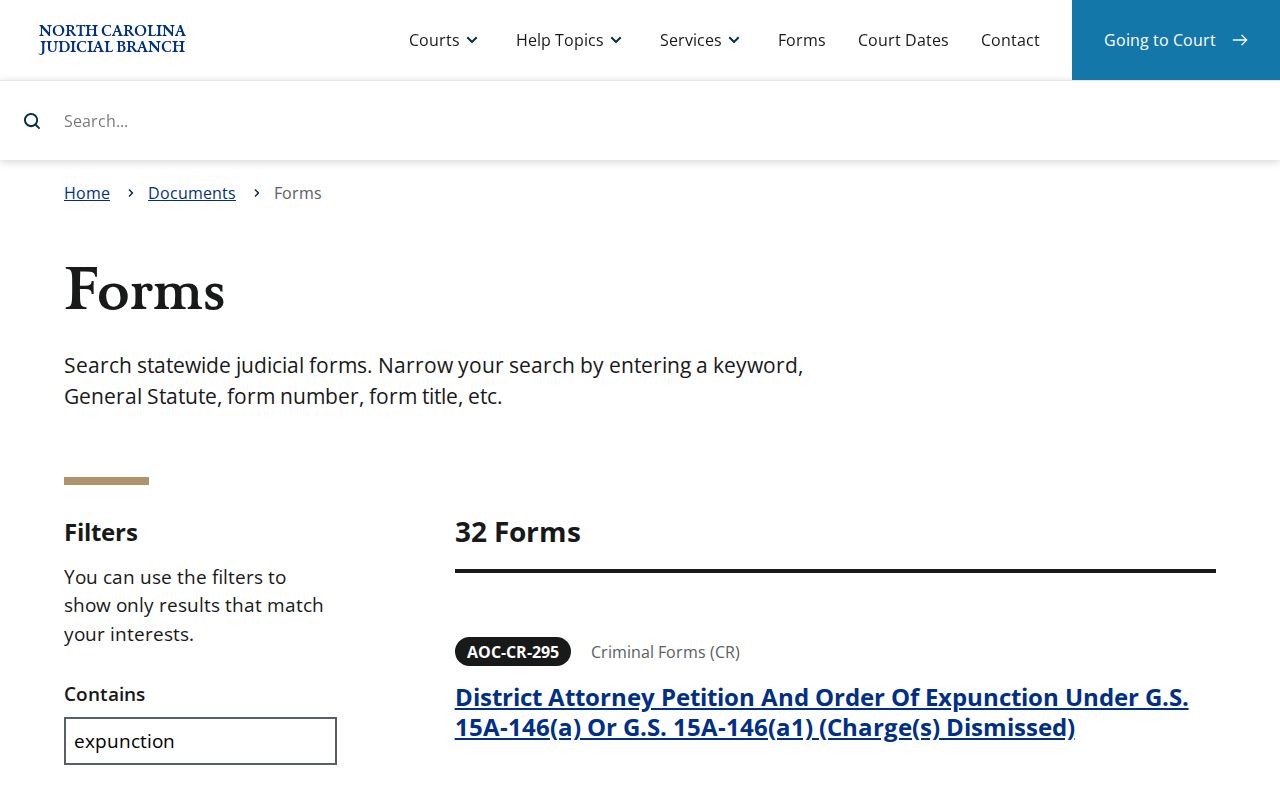1280x800 pixels.
Task: Click the Going to Court button
Action: pos(1176,40)
